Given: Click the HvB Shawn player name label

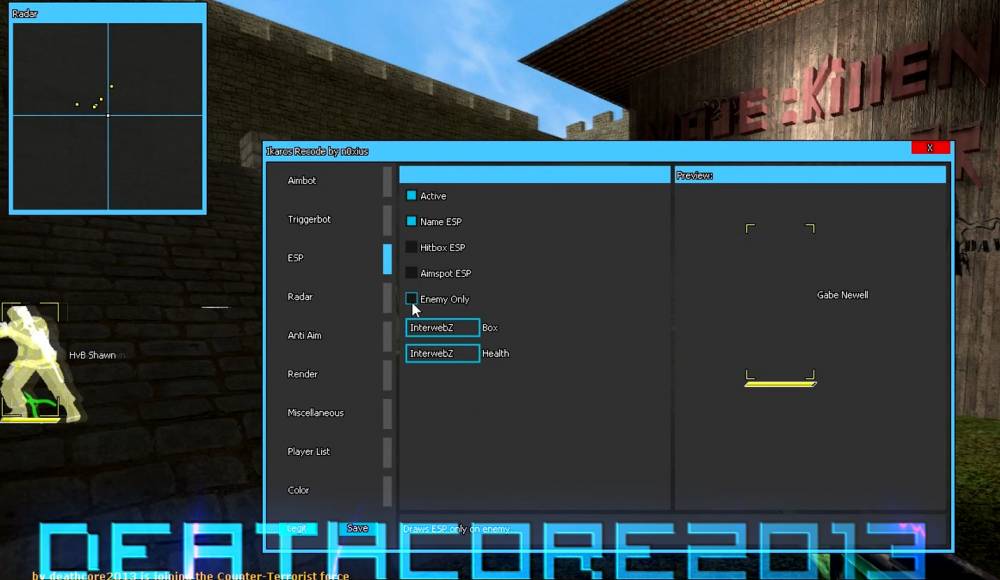Looking at the screenshot, I should [x=92, y=355].
